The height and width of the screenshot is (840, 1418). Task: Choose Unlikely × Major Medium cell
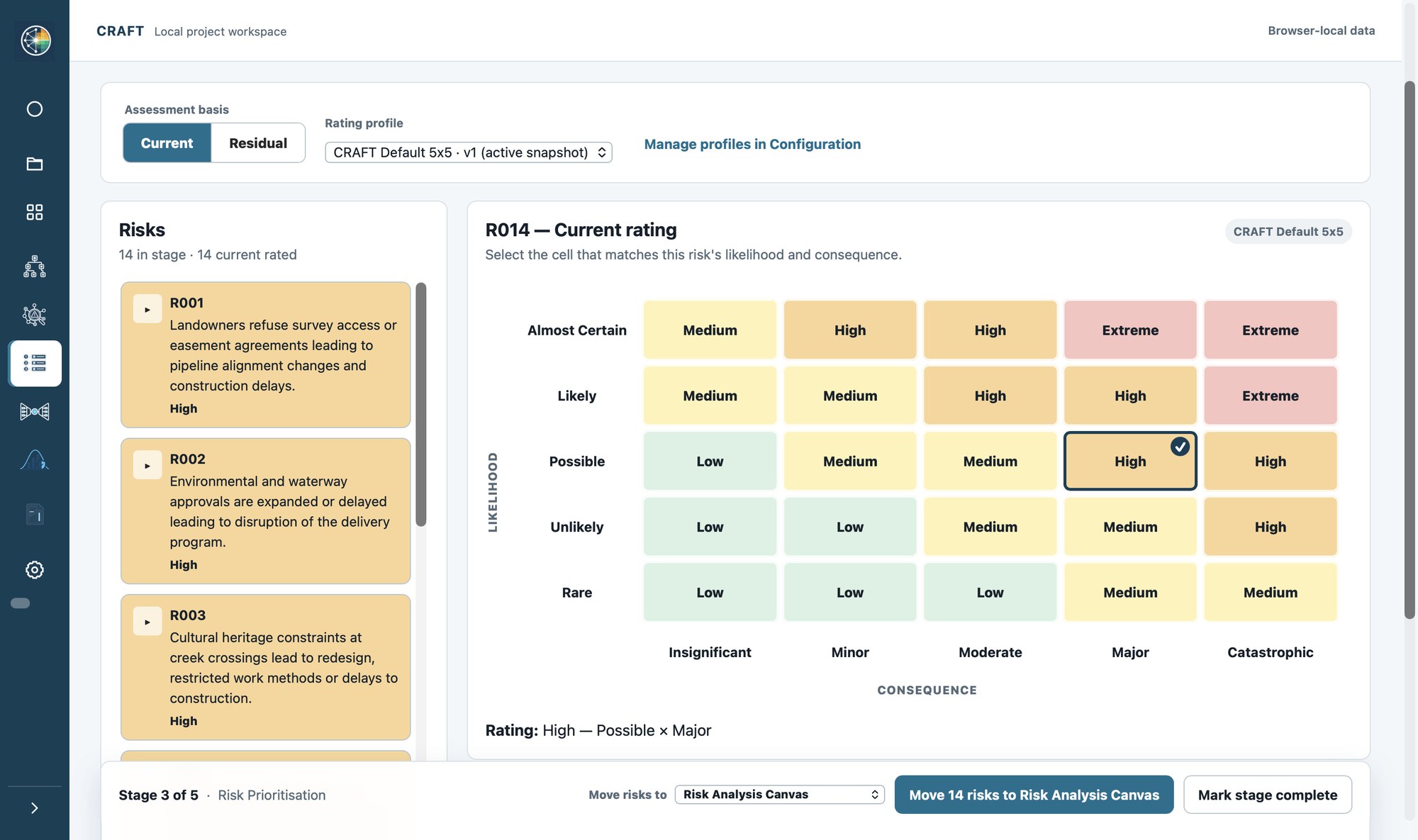point(1130,527)
